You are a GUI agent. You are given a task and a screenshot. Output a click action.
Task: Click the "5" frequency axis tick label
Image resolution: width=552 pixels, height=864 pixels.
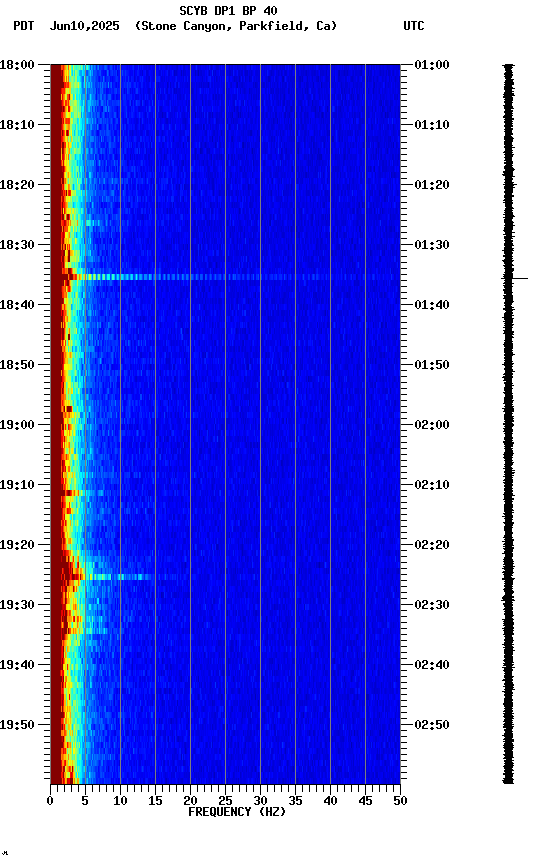click(85, 801)
